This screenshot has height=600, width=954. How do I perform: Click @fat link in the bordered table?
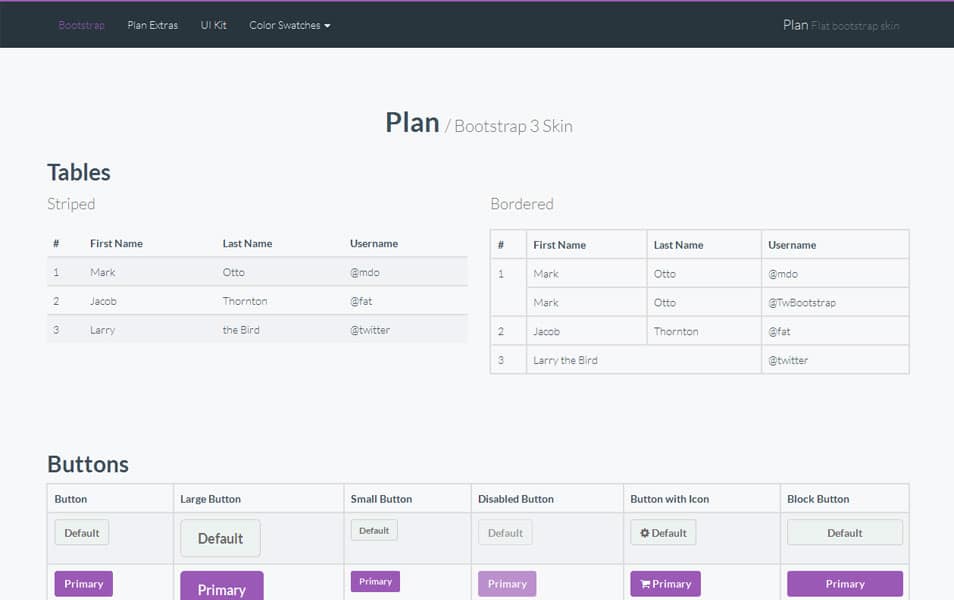780,331
